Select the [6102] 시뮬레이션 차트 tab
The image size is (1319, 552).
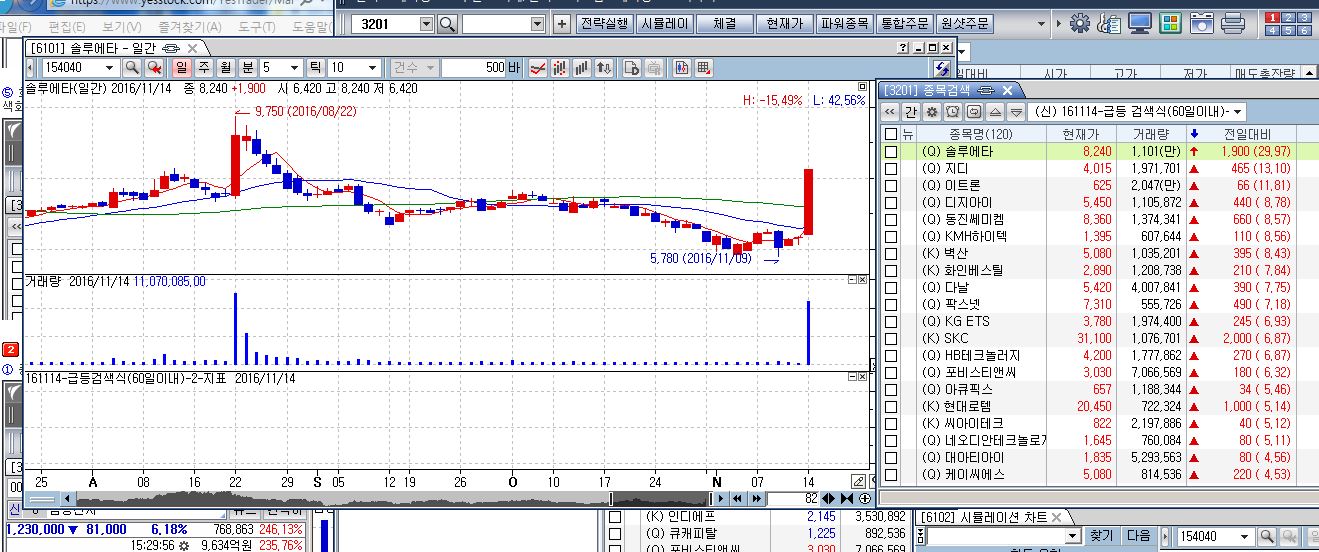click(983, 517)
